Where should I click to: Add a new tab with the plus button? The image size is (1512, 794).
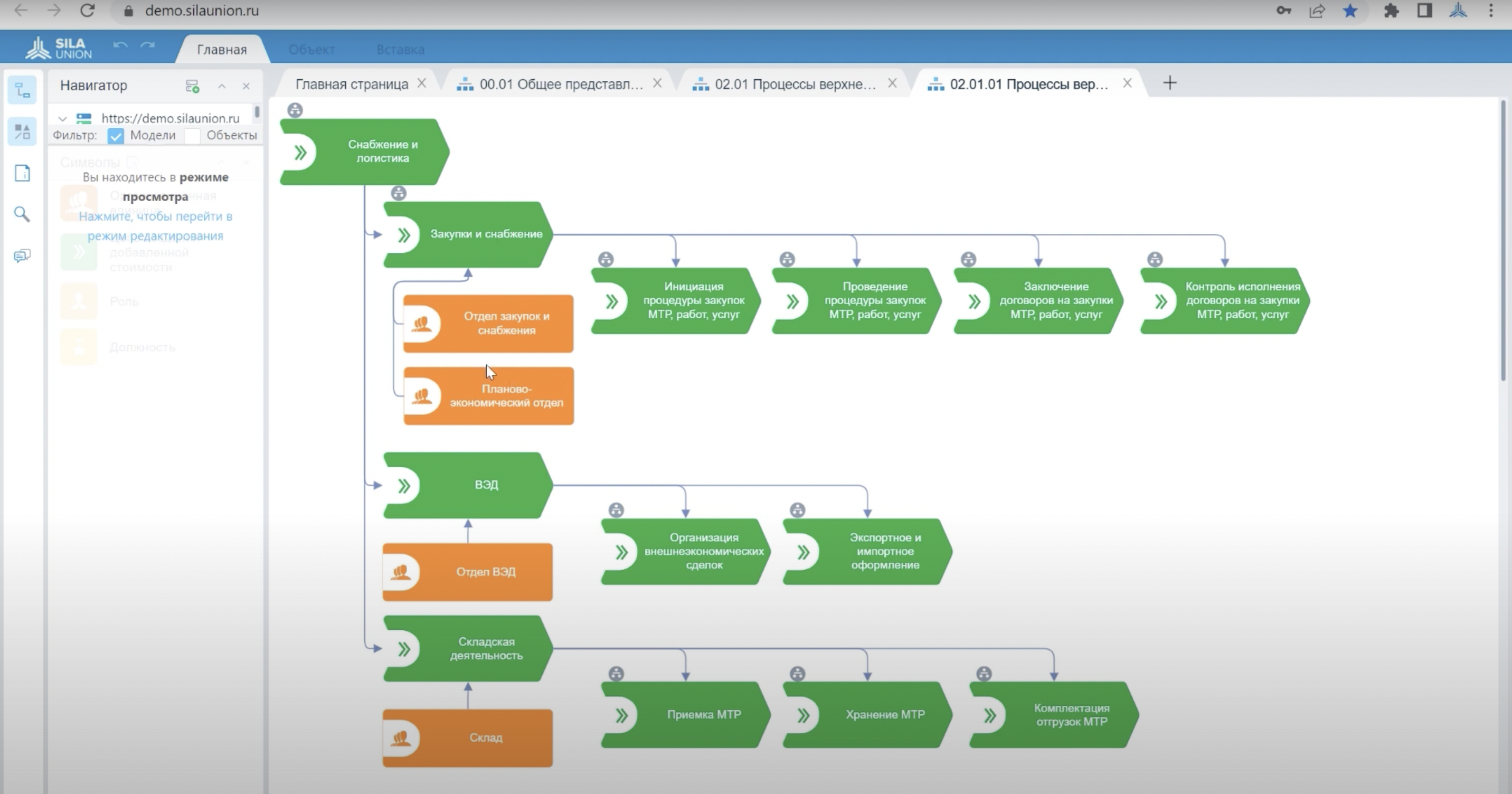[1169, 83]
